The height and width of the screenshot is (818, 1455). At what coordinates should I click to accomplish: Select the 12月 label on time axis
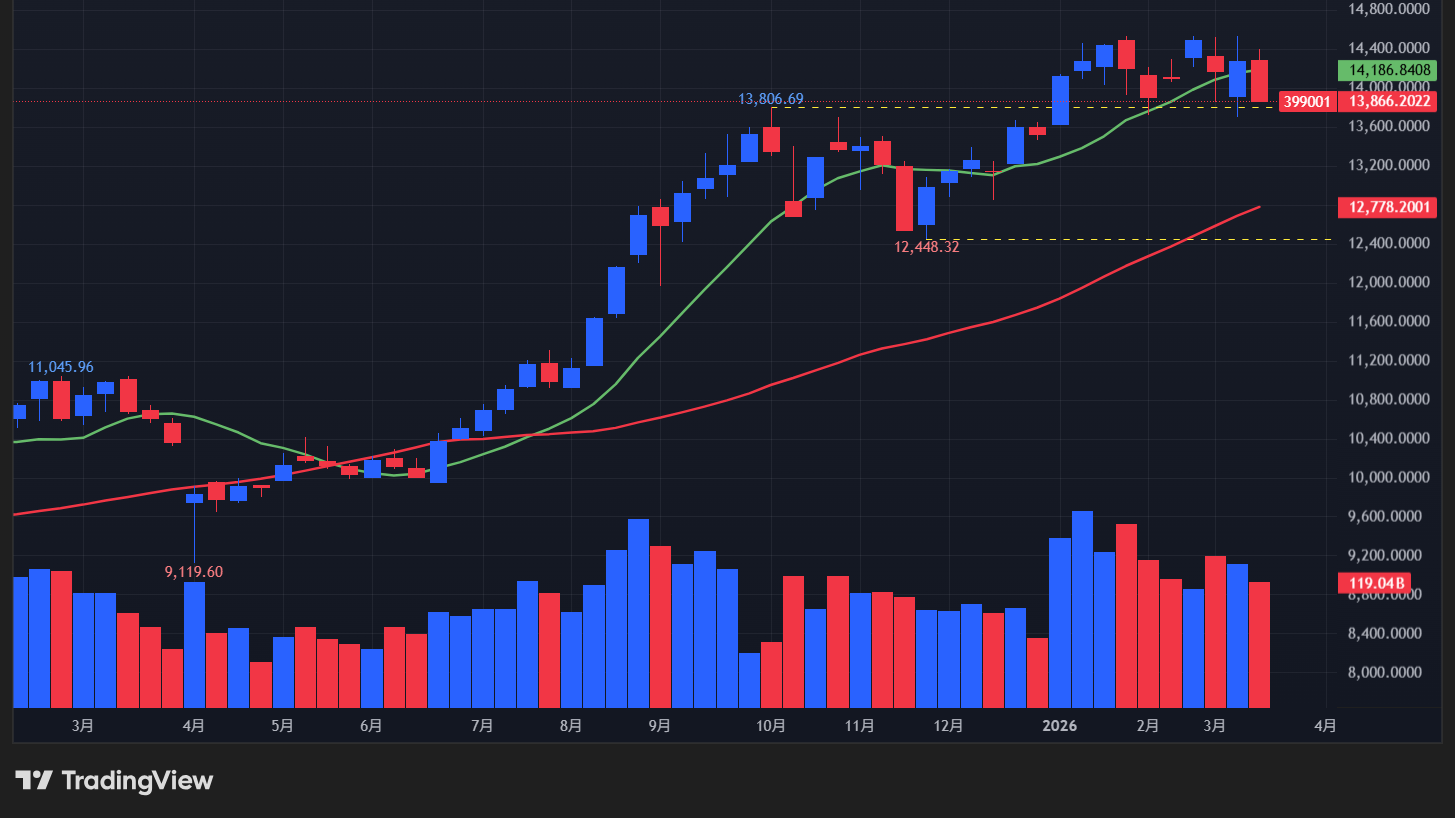(x=948, y=725)
